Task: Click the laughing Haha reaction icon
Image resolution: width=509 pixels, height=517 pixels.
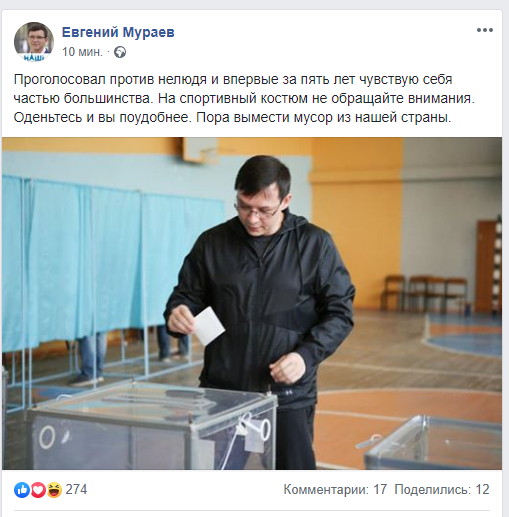Action: point(54,490)
